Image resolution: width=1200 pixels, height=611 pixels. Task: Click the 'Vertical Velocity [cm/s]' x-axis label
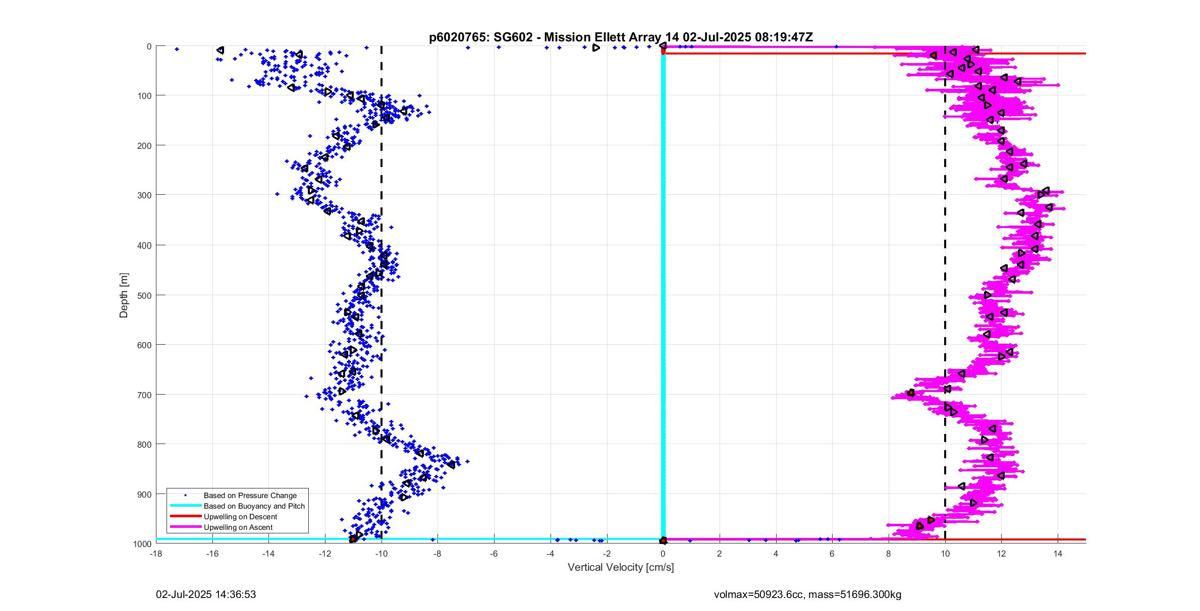pyautogui.click(x=620, y=566)
